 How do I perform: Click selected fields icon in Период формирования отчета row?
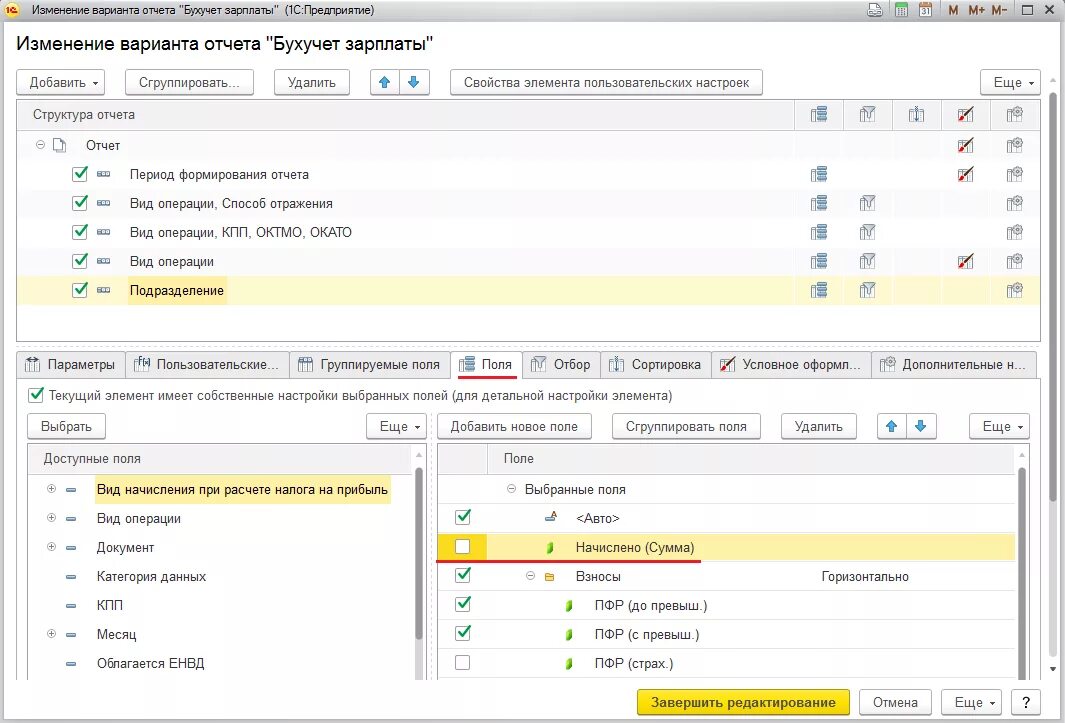[x=818, y=175]
